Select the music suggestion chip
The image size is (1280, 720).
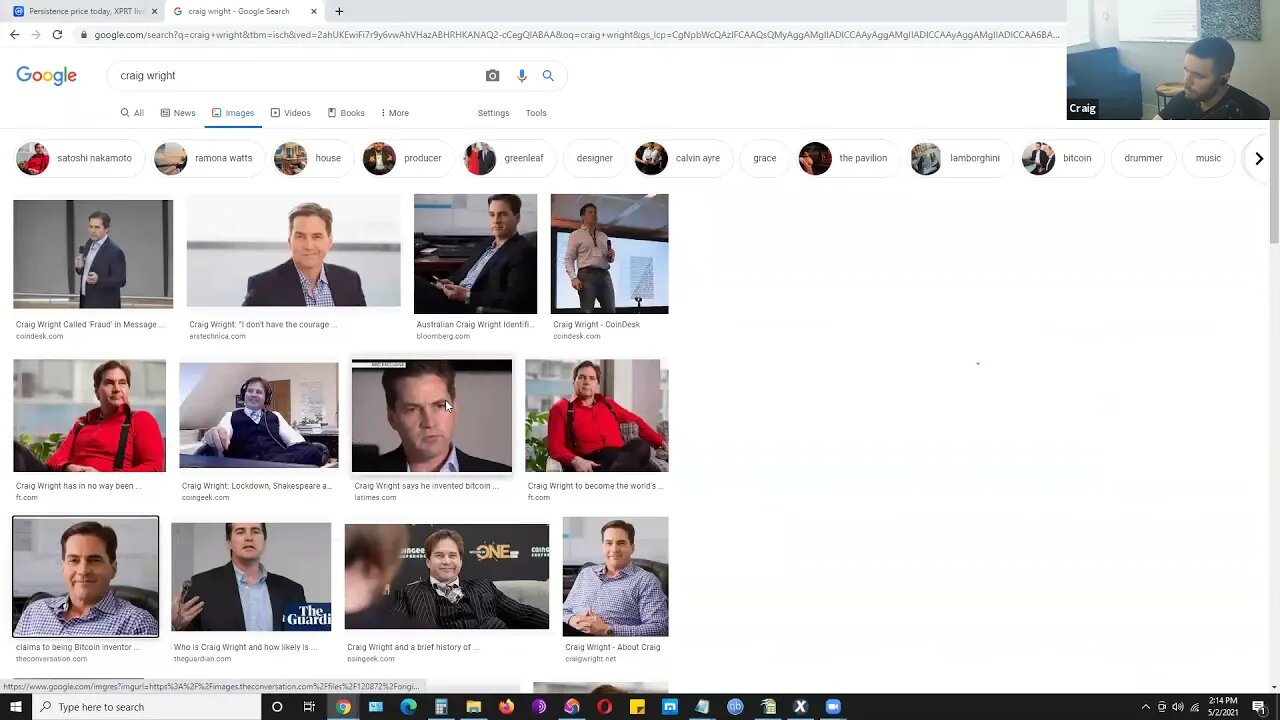1208,158
